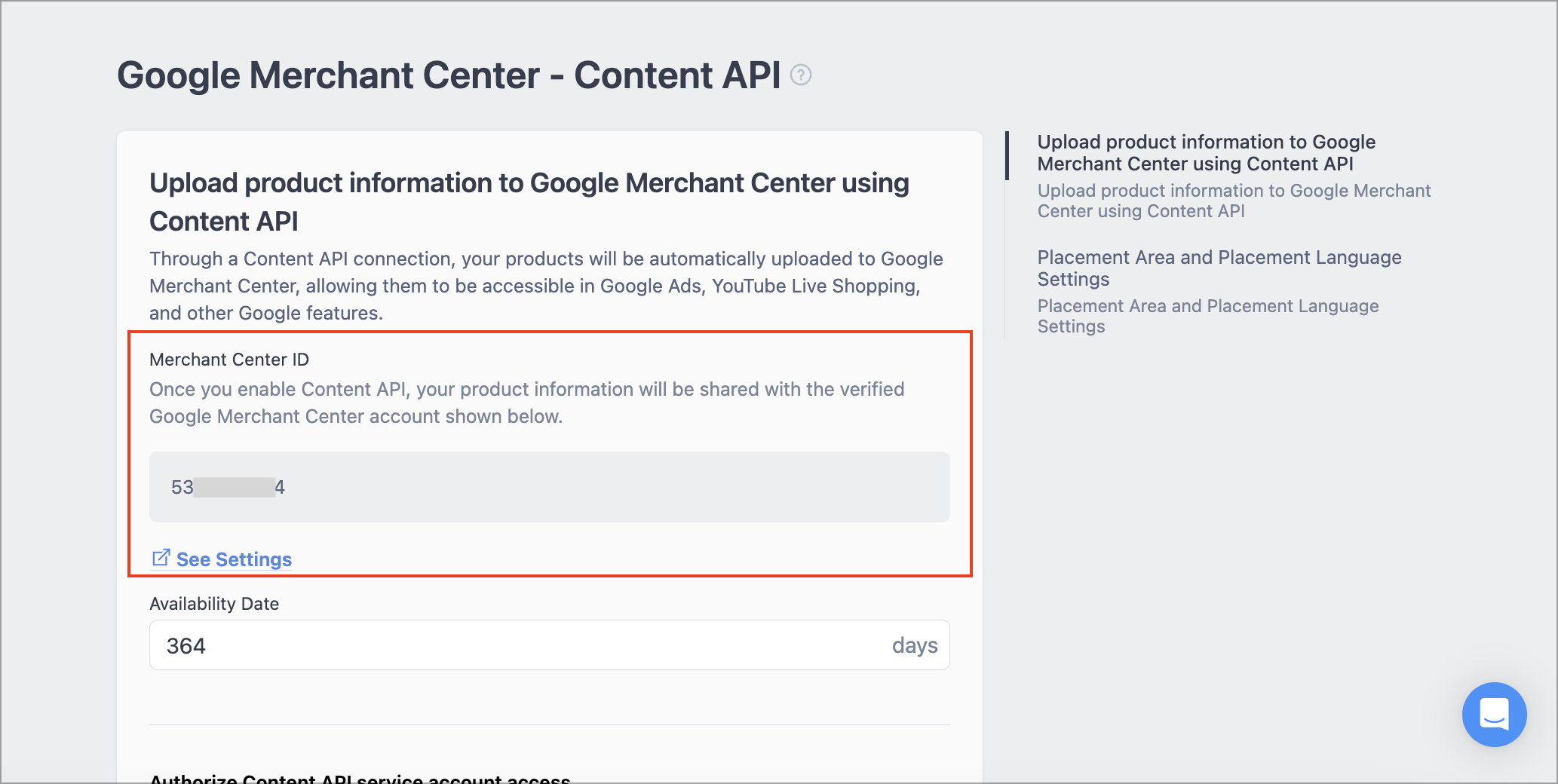Click the Merchant Center ID read-only field
This screenshot has width=1558, height=784.
(549, 487)
